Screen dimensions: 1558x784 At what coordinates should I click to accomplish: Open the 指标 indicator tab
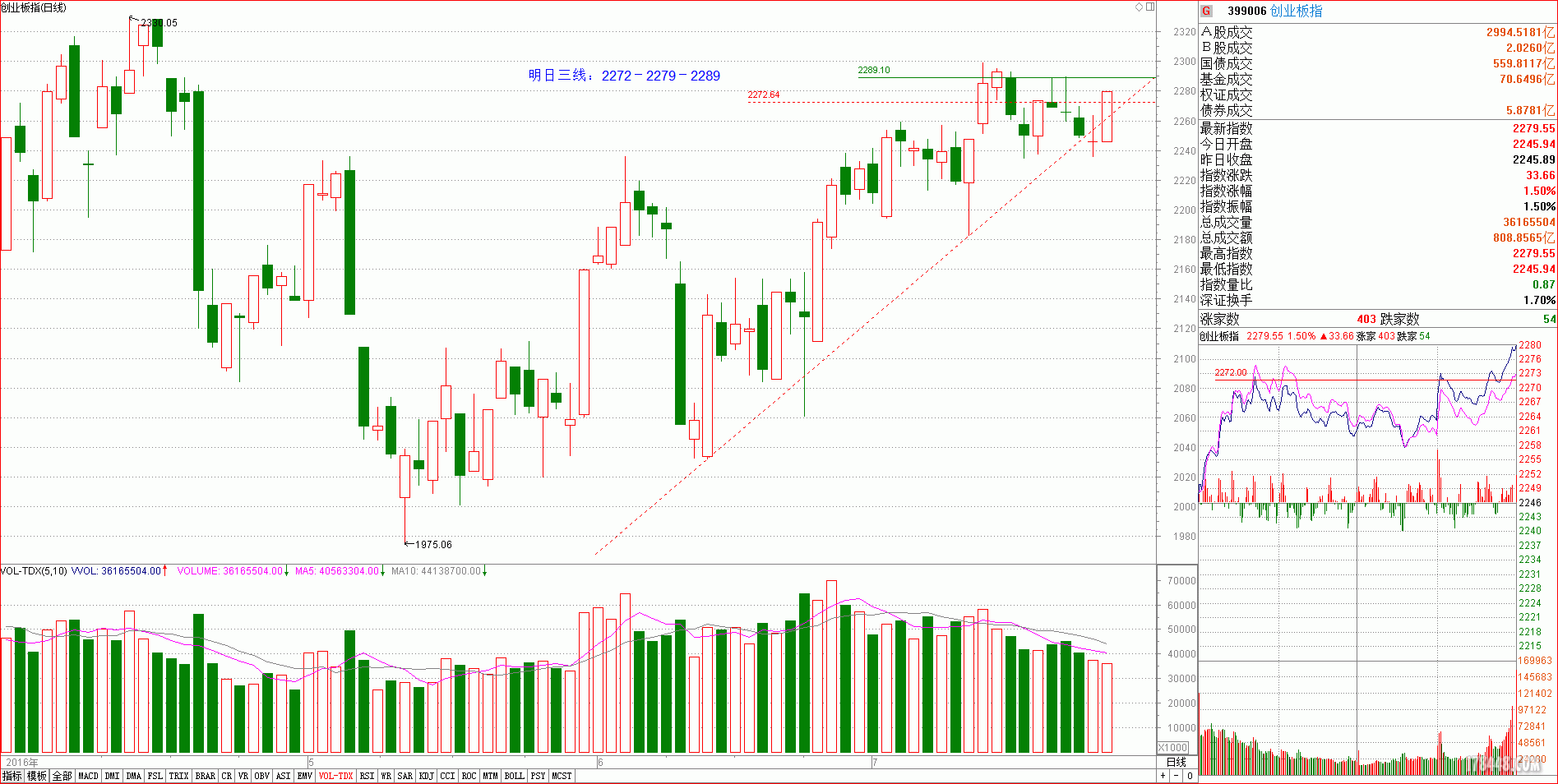12,776
